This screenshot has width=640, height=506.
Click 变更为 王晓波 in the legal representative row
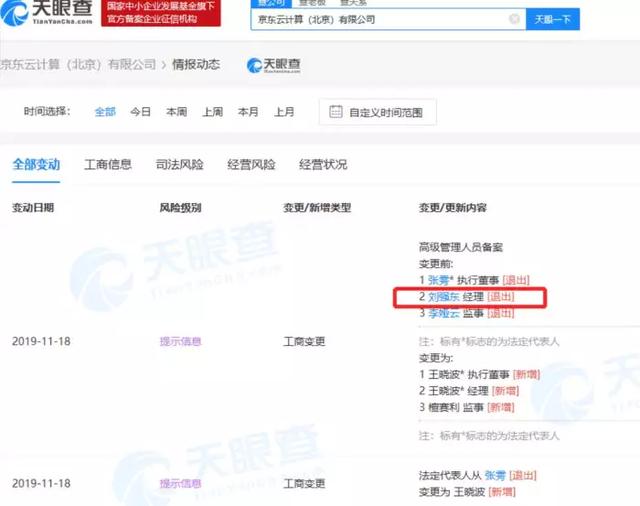tap(452, 492)
